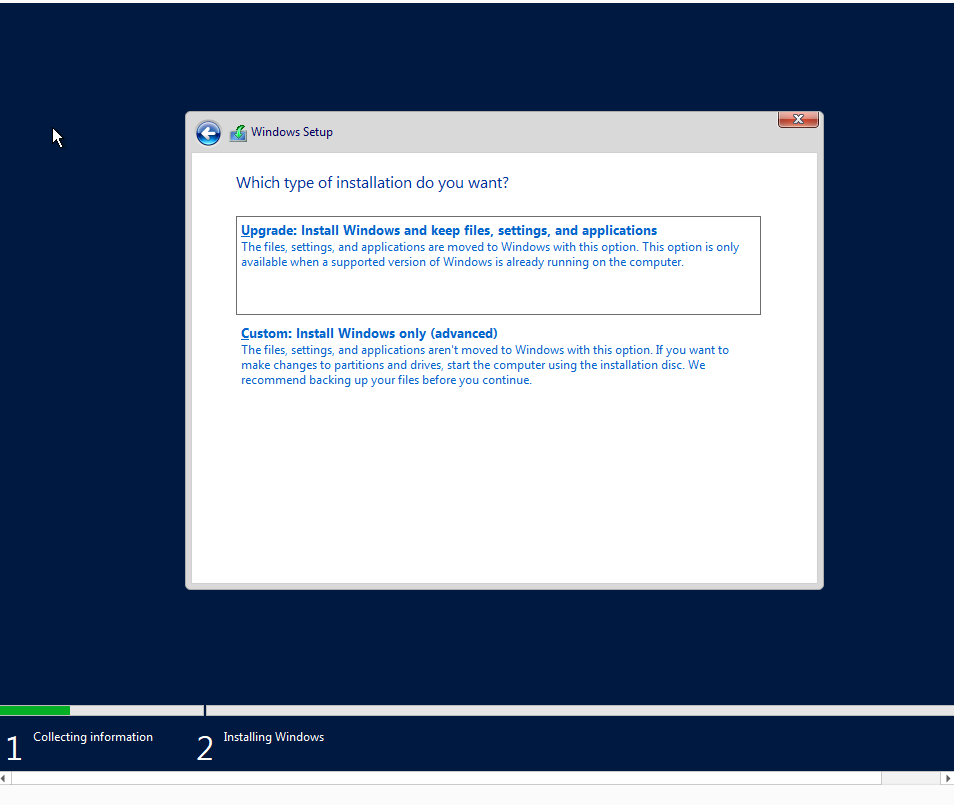Image resolution: width=954 pixels, height=805 pixels.
Task: Click the Upgrade option description text
Action: click(x=490, y=254)
